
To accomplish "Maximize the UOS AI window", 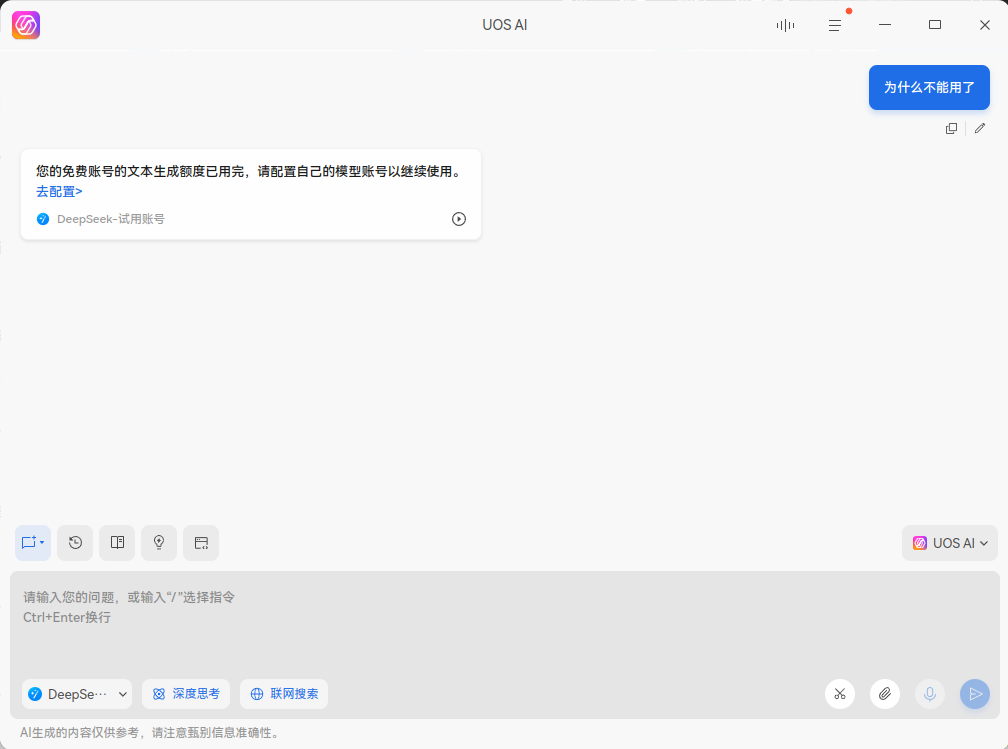I will 935,25.
